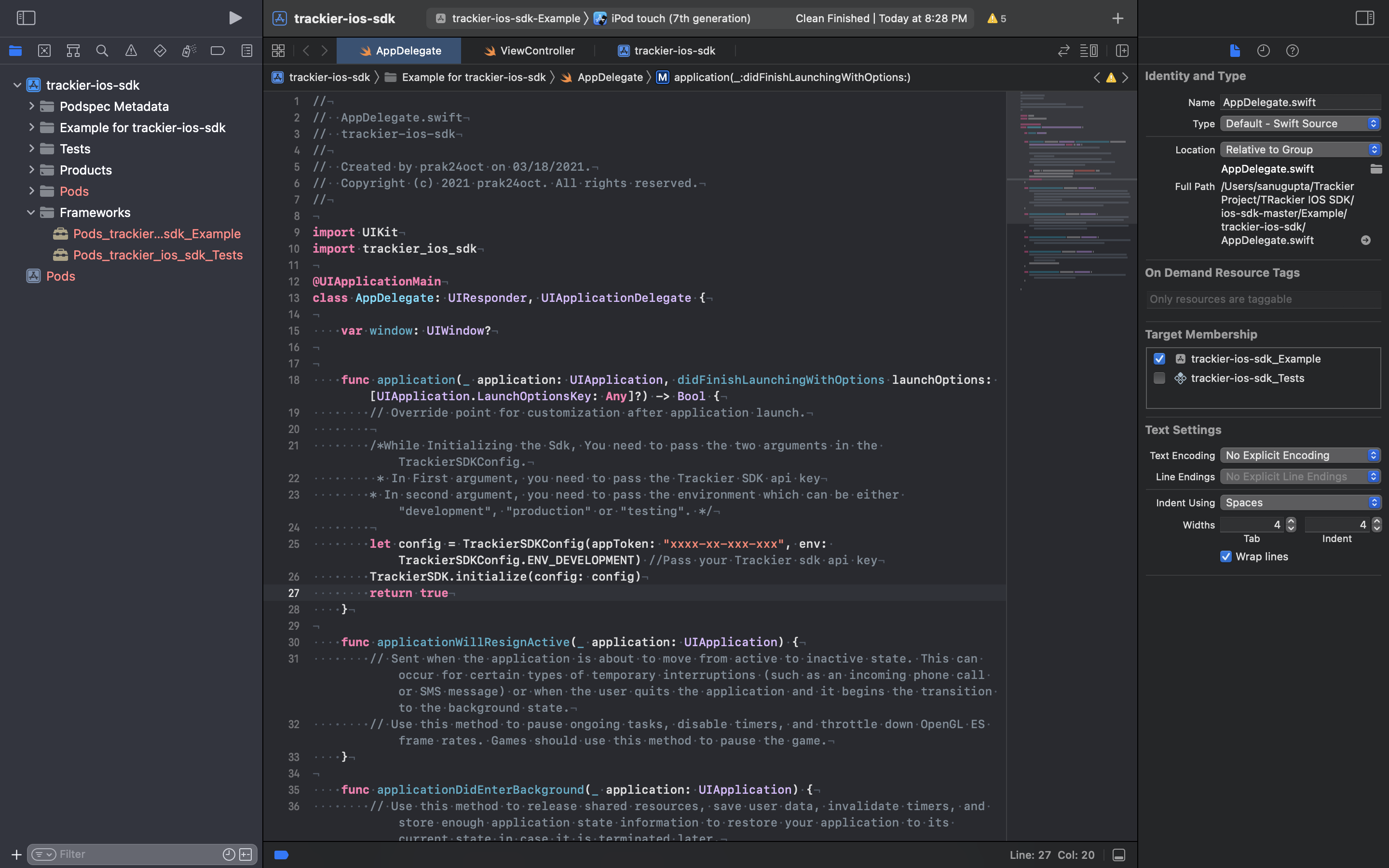Image resolution: width=1389 pixels, height=868 pixels.
Task: Open the Test navigator diamond icon
Action: click(160, 51)
